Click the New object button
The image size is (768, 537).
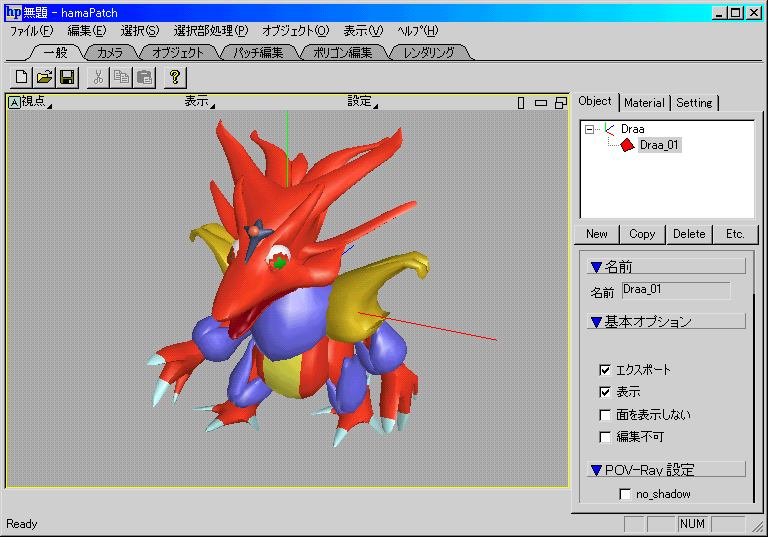pos(597,234)
